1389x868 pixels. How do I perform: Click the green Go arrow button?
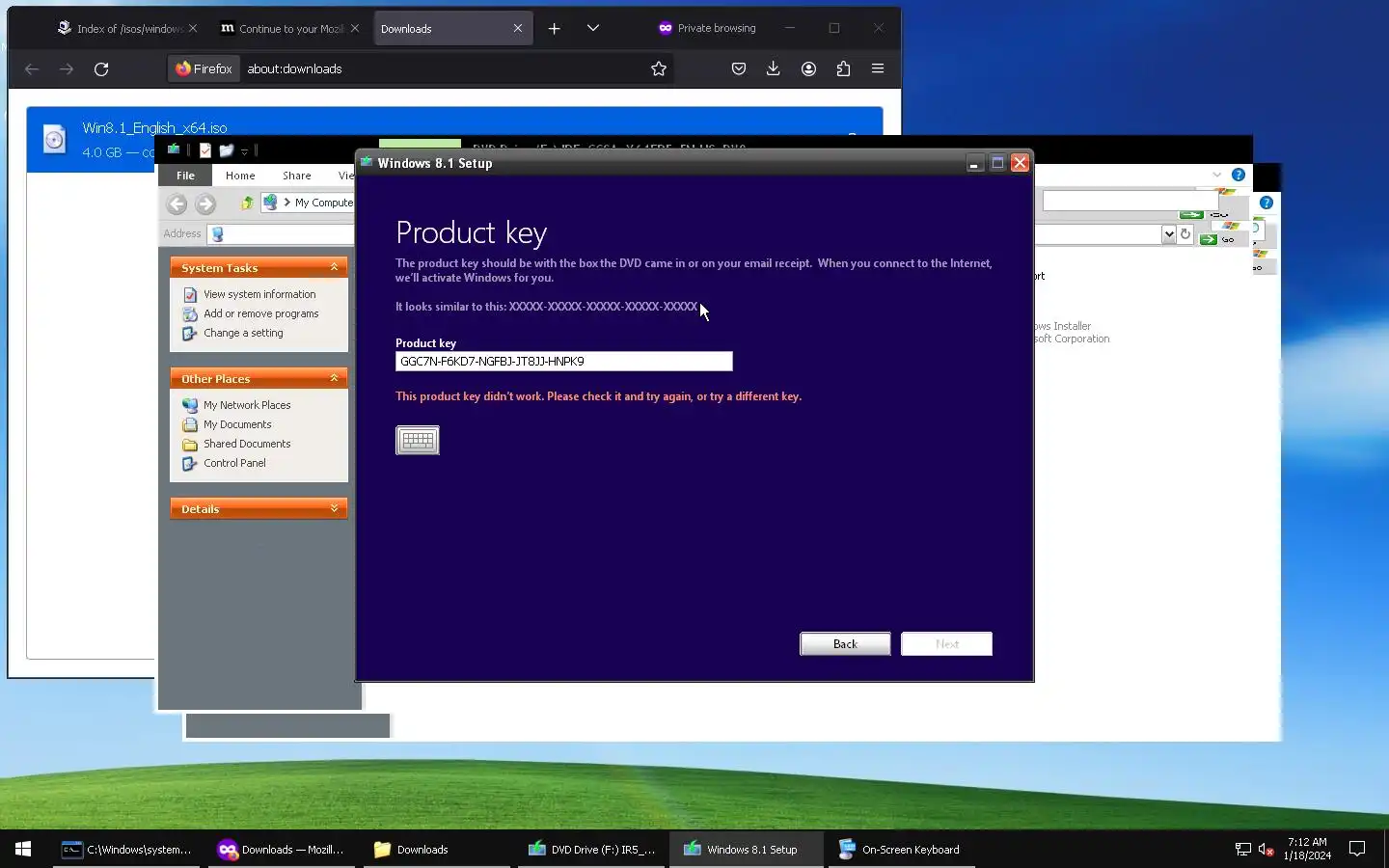click(x=1208, y=239)
